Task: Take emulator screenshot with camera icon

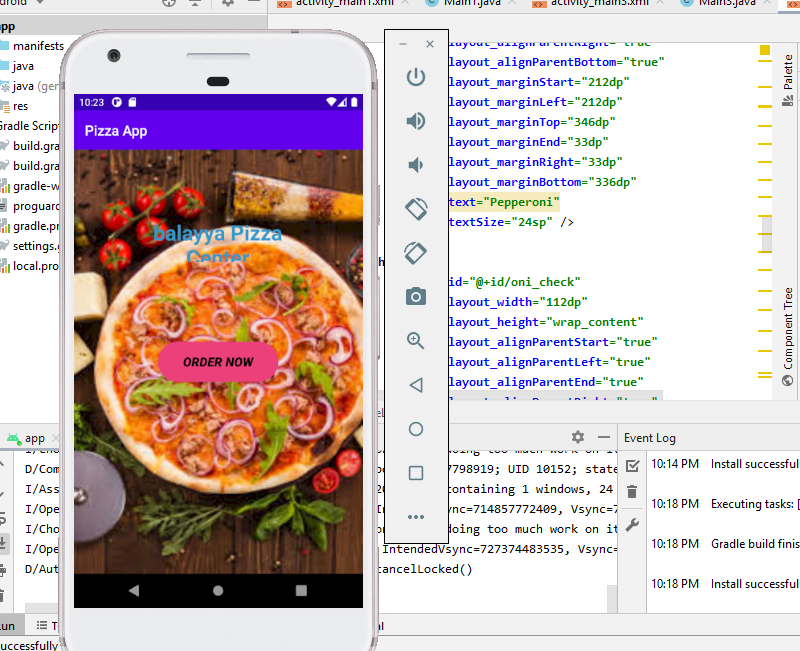Action: tap(416, 296)
